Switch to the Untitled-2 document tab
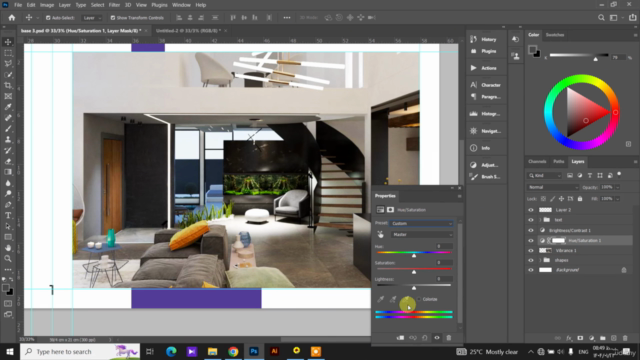The height and width of the screenshot is (360, 640). 188,31
